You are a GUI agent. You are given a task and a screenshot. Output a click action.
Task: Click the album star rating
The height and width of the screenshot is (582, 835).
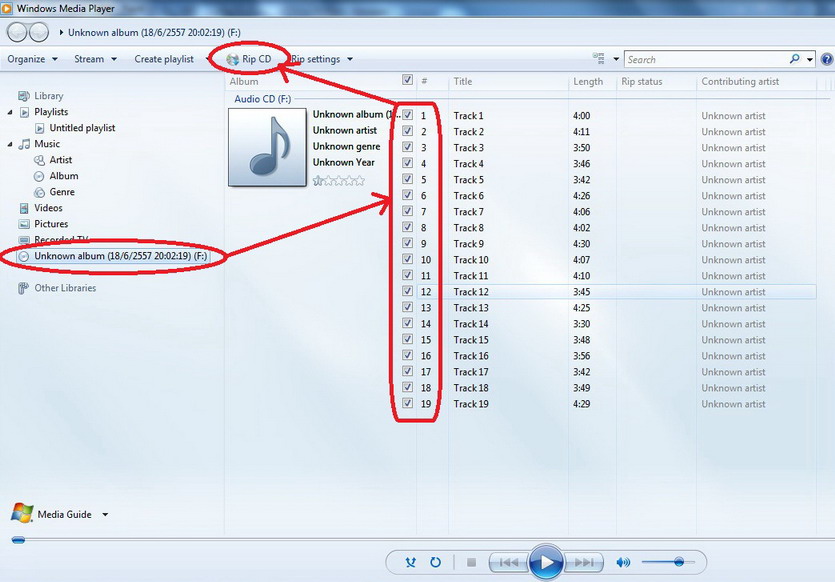[x=339, y=181]
